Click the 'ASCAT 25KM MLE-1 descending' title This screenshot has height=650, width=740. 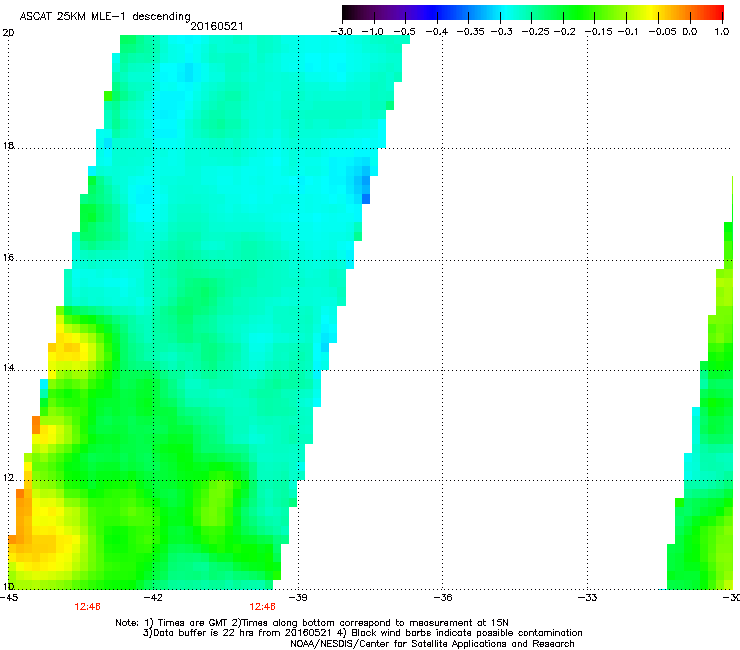tap(105, 16)
